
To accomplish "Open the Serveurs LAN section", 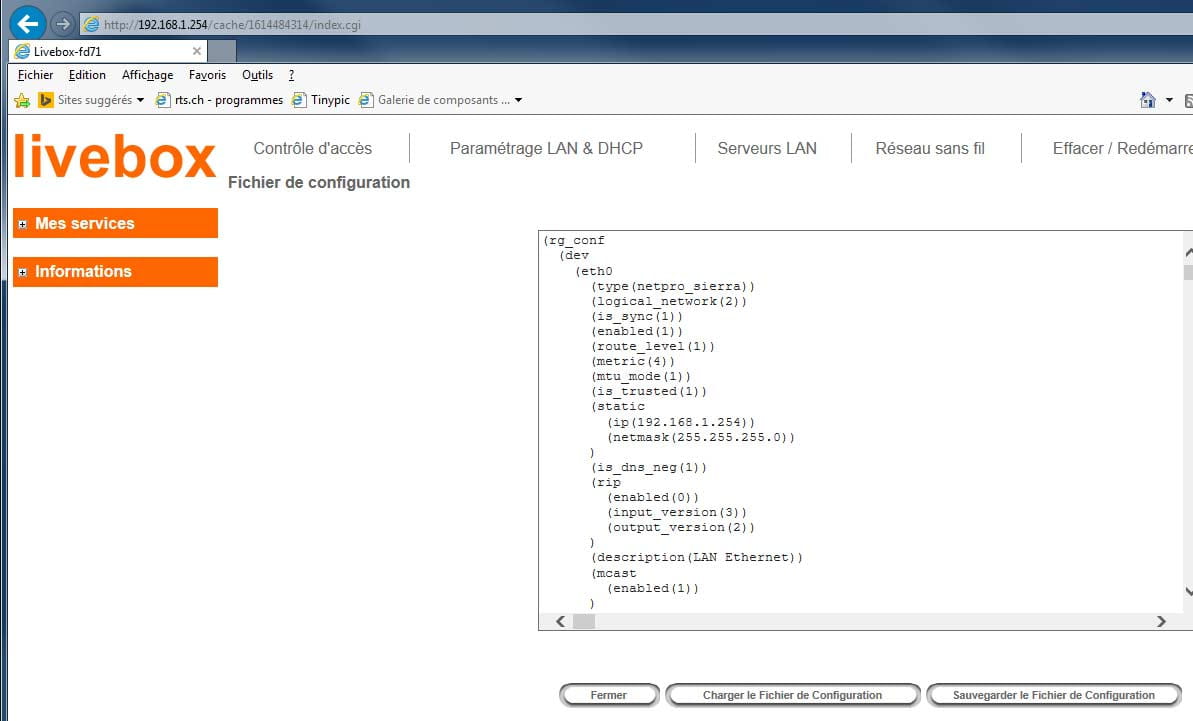I will point(767,148).
